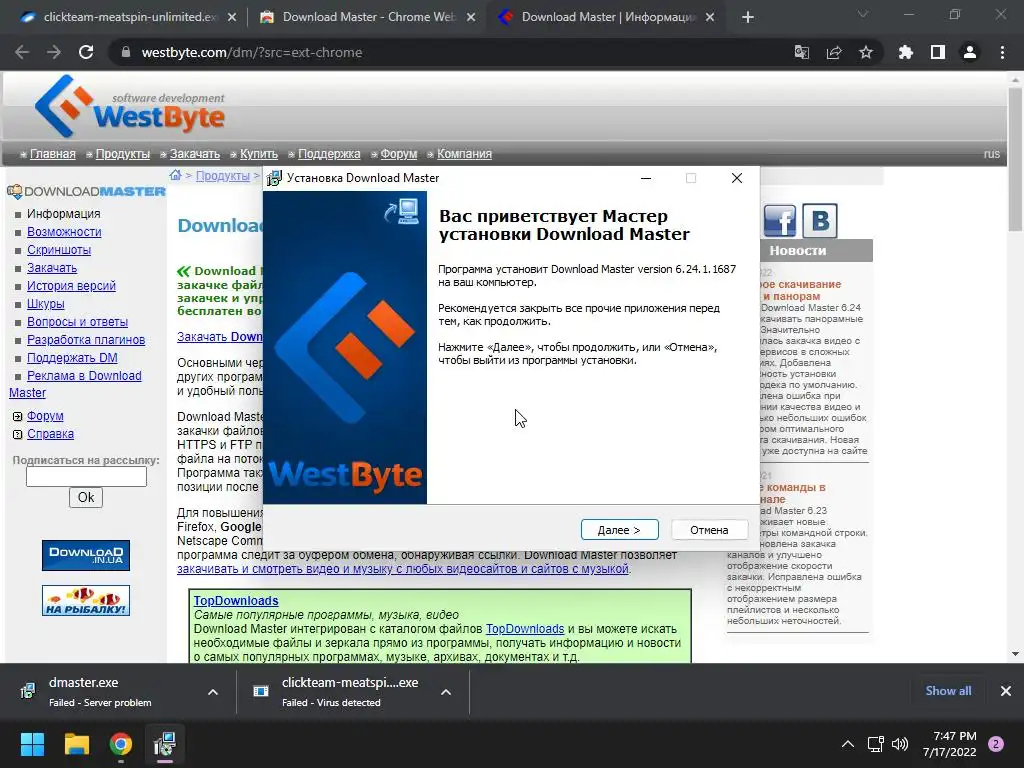The width and height of the screenshot is (1024, 768).
Task: Open the Windows Start button
Action: tap(32, 744)
